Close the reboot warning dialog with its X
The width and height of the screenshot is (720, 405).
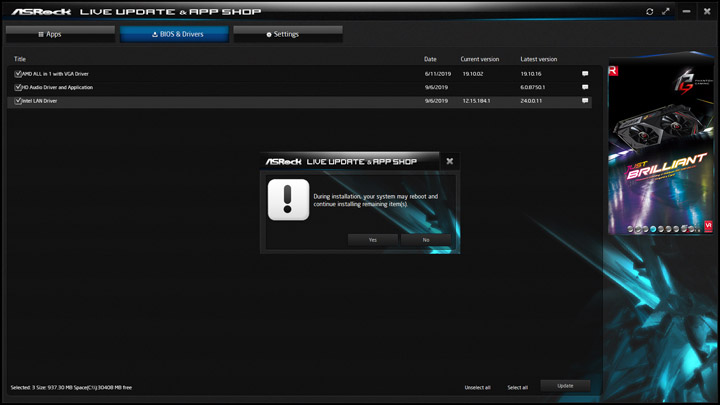point(450,161)
